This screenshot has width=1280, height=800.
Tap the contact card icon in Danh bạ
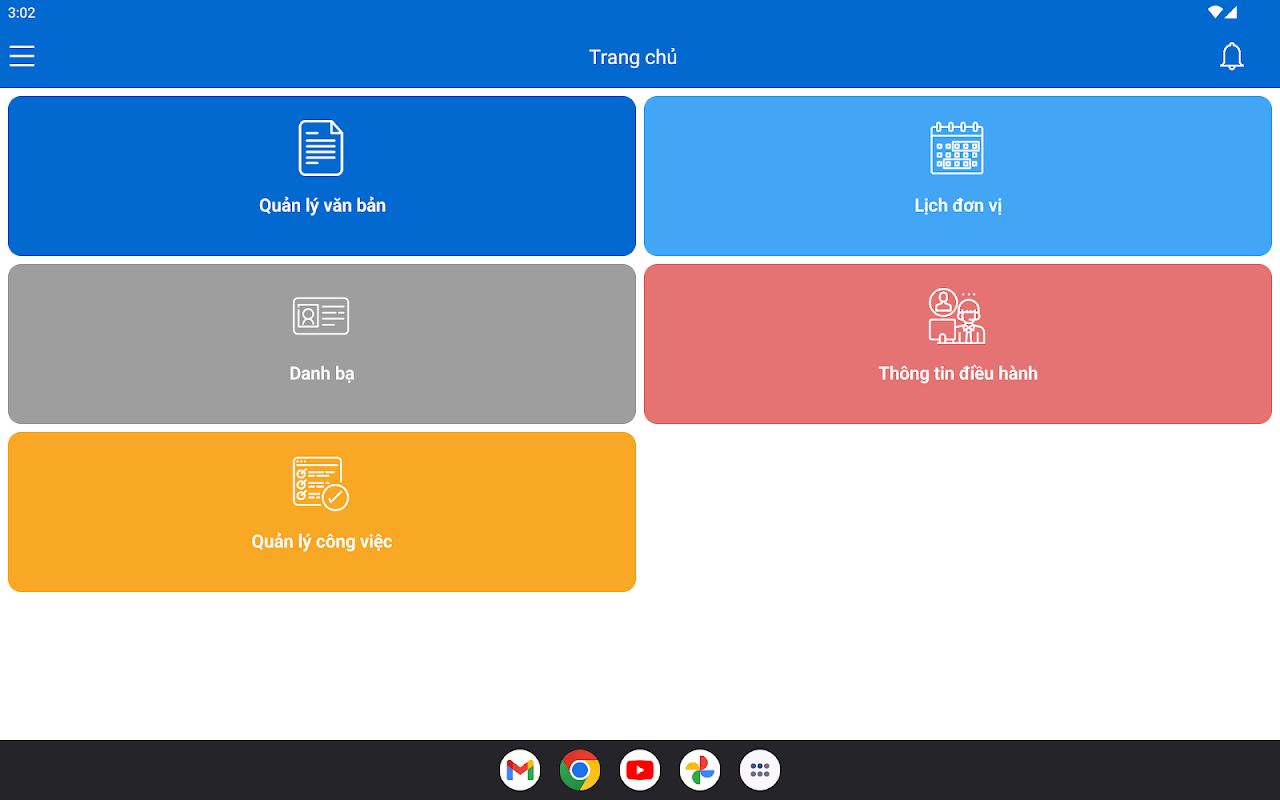(x=321, y=316)
